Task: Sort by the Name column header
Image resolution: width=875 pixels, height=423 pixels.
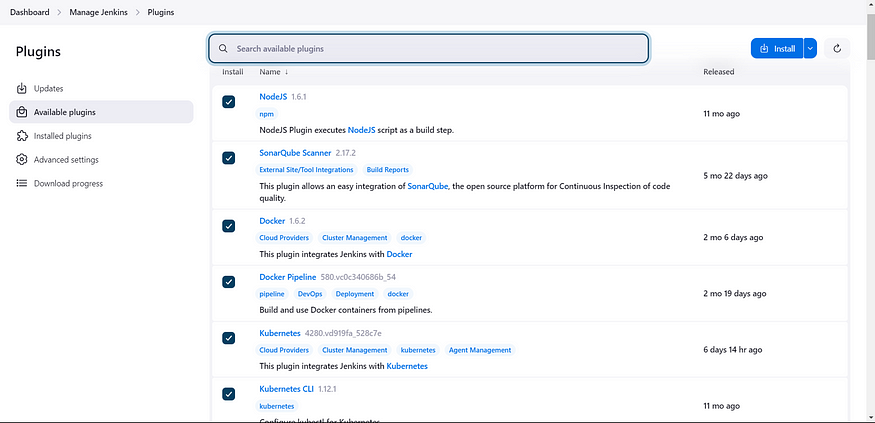Action: pyautogui.click(x=273, y=72)
